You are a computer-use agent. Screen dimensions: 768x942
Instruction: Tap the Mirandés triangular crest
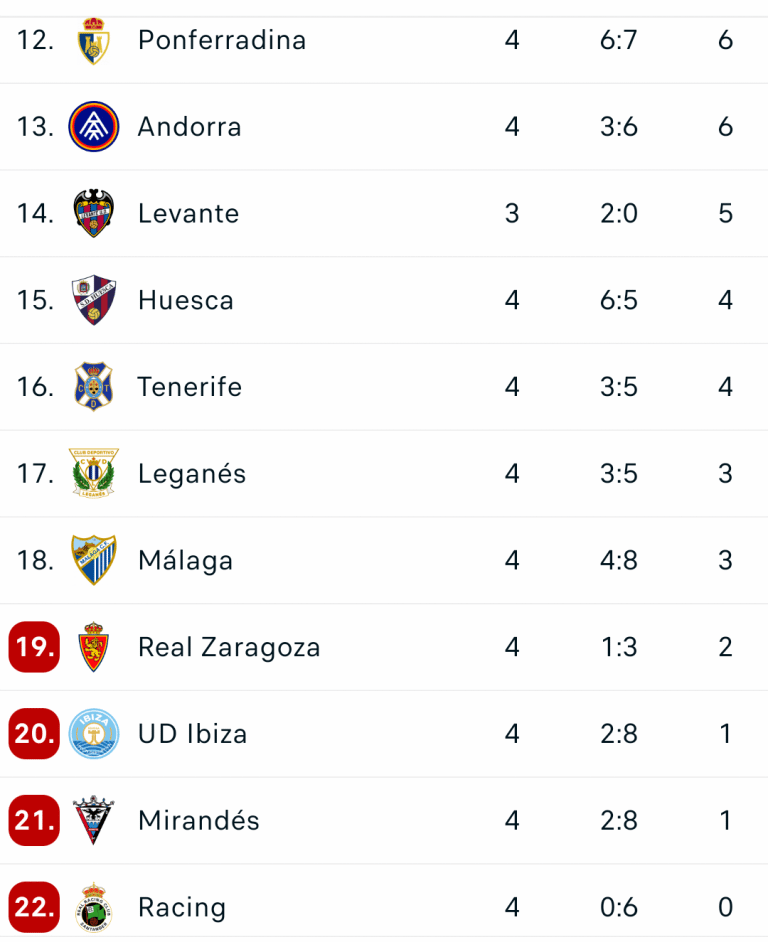94,820
